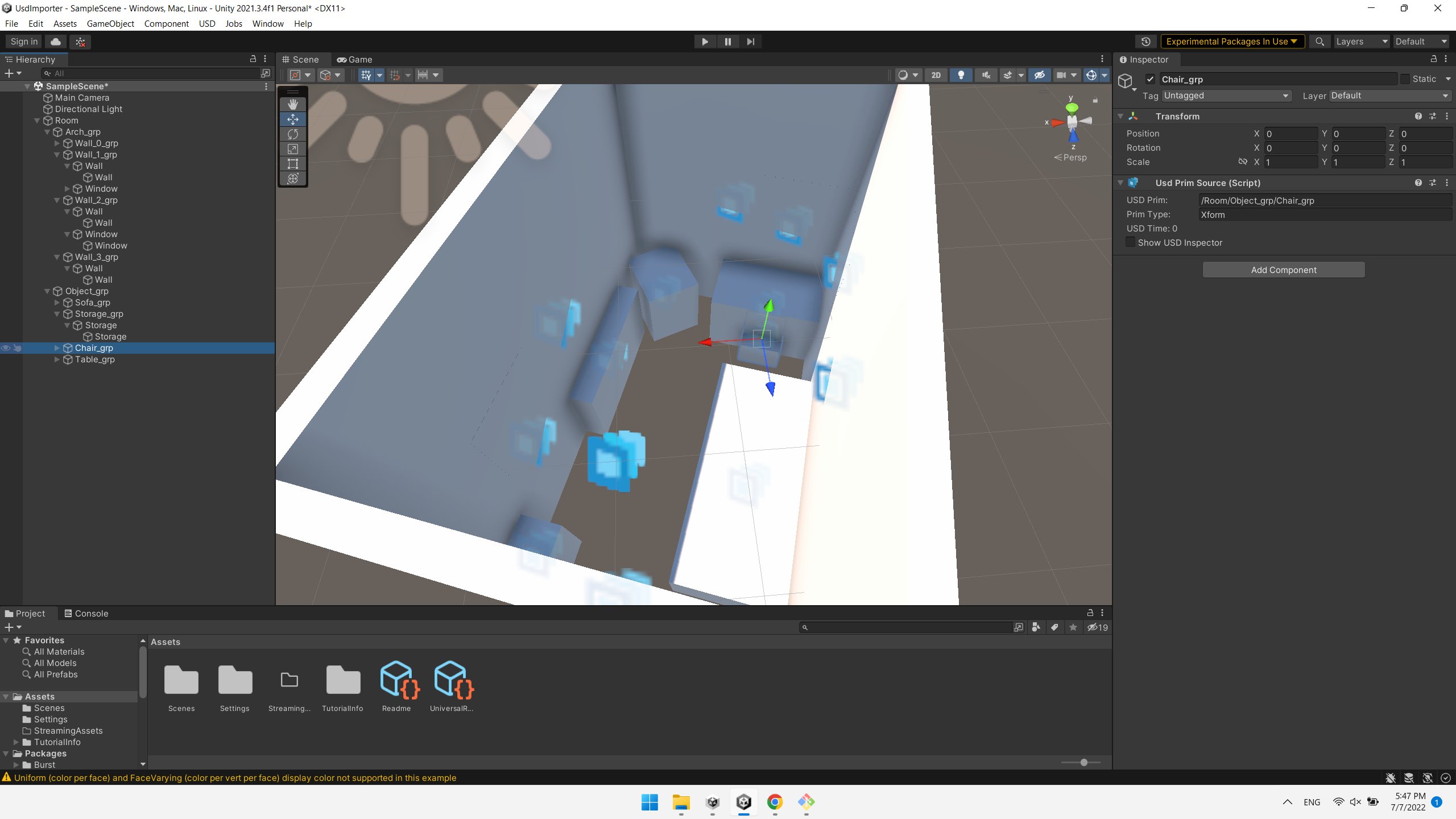Open Layer Default dropdown in Inspector
Viewport: 1456px width, 819px height.
pos(1389,96)
